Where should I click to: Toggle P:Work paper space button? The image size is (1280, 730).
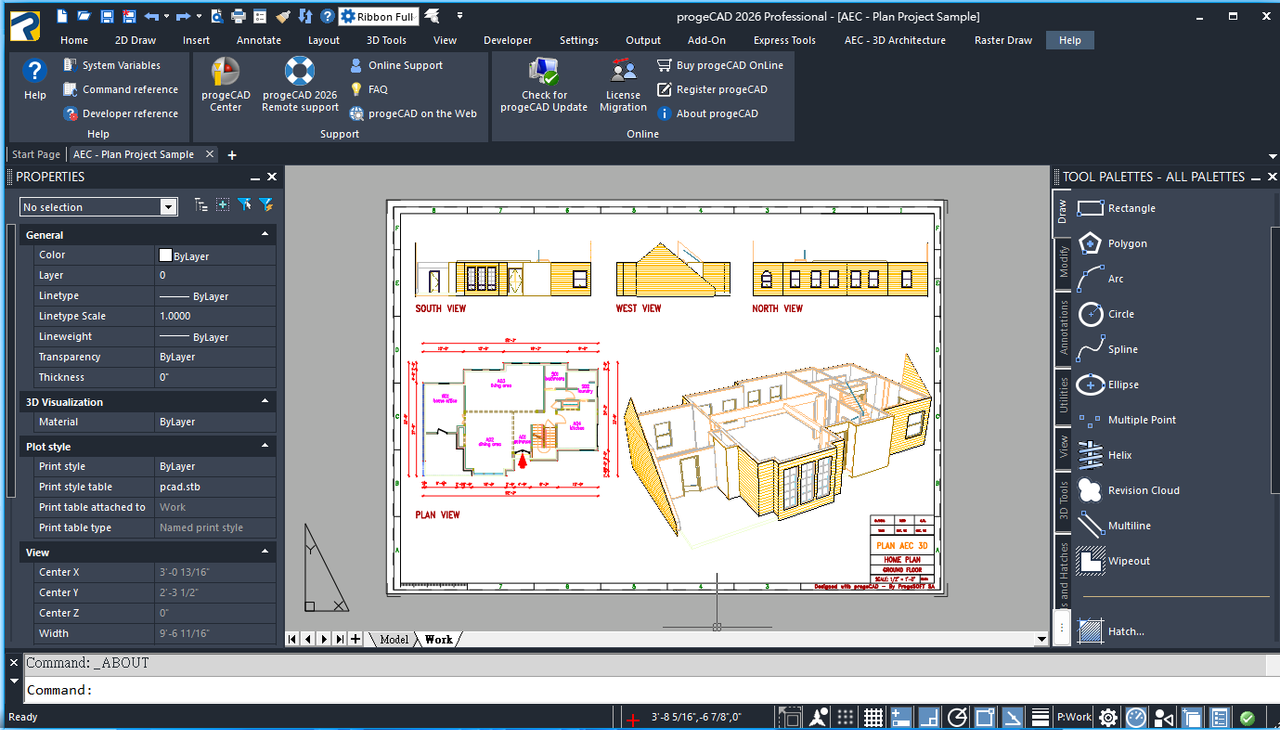1074,717
